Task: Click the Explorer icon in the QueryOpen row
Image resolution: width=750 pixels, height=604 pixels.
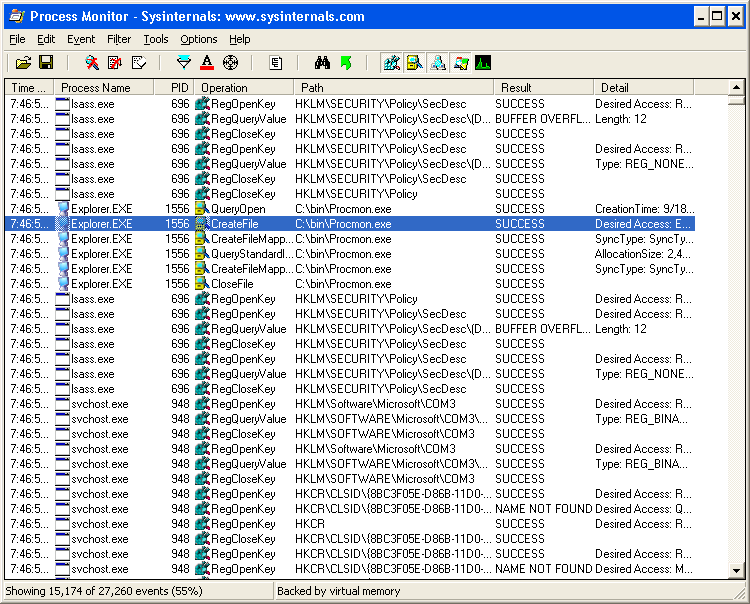Action: click(63, 209)
